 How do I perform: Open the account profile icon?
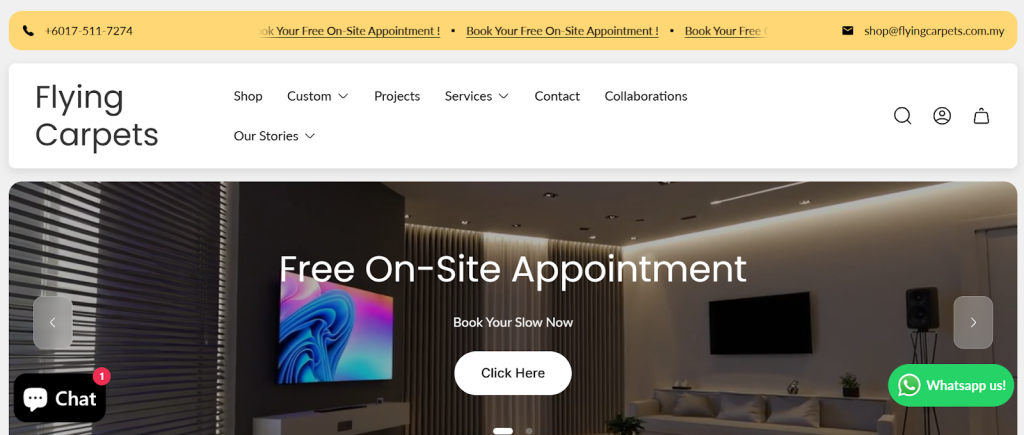942,116
